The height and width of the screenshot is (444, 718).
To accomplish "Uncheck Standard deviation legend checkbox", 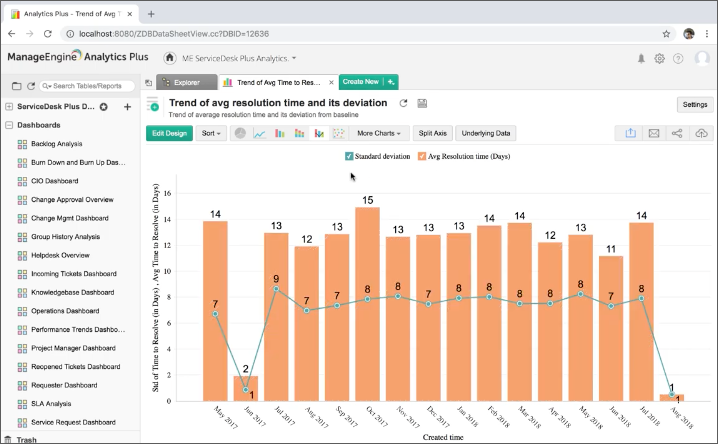I will pos(349,156).
